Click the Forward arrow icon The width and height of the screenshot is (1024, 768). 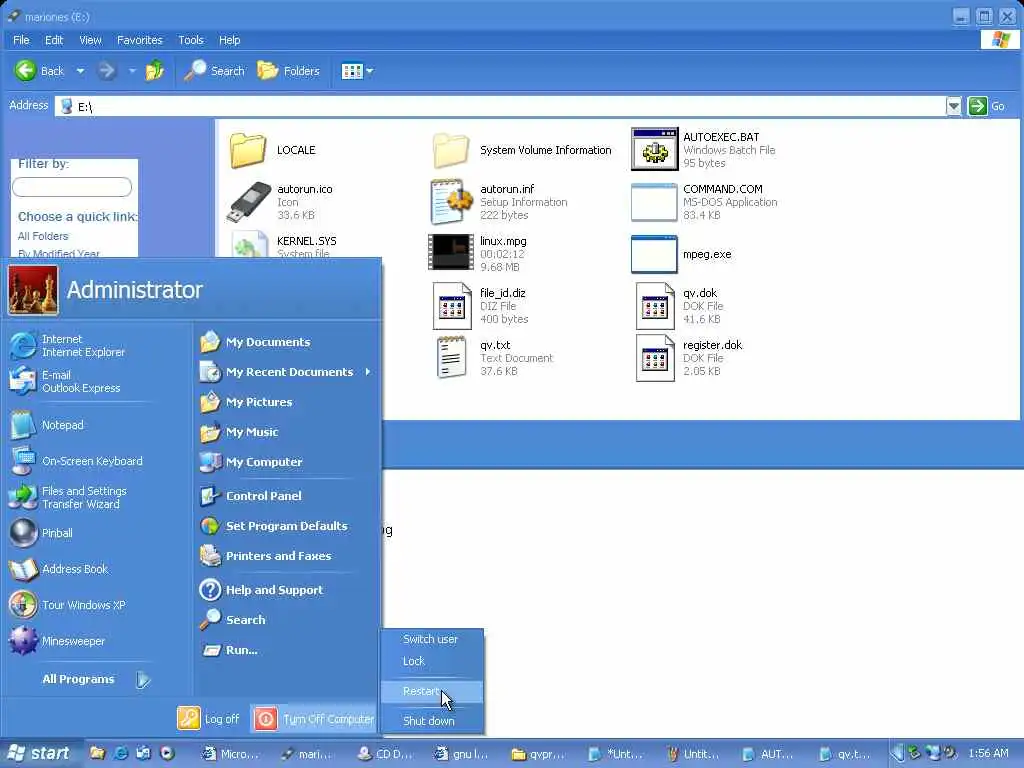(x=107, y=71)
